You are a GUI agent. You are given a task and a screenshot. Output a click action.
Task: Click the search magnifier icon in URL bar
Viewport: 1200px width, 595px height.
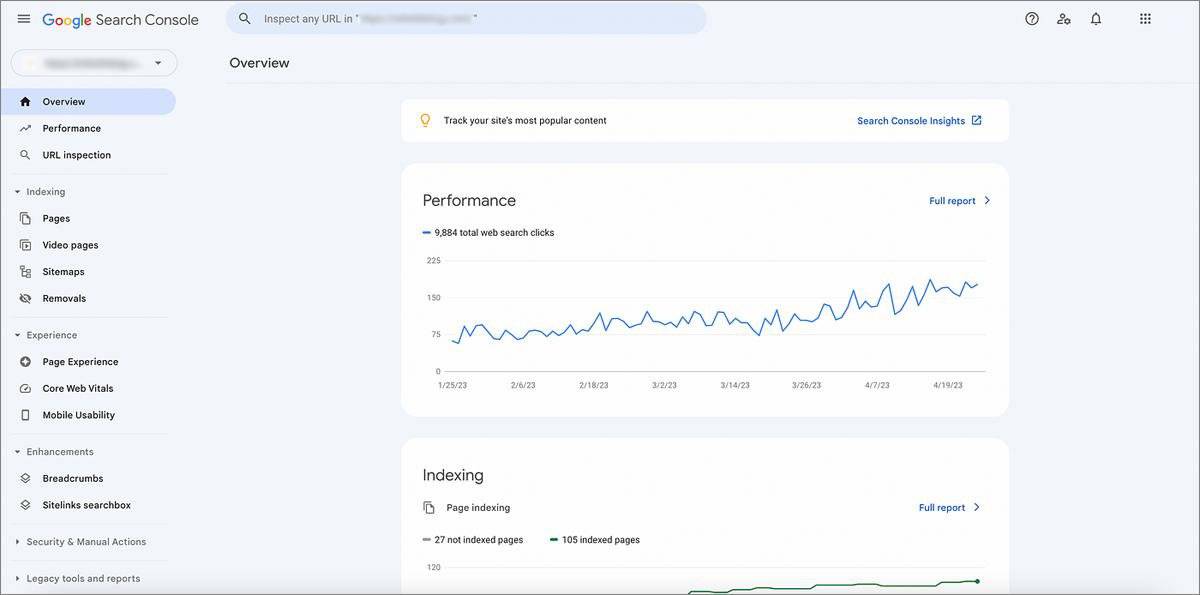(245, 19)
